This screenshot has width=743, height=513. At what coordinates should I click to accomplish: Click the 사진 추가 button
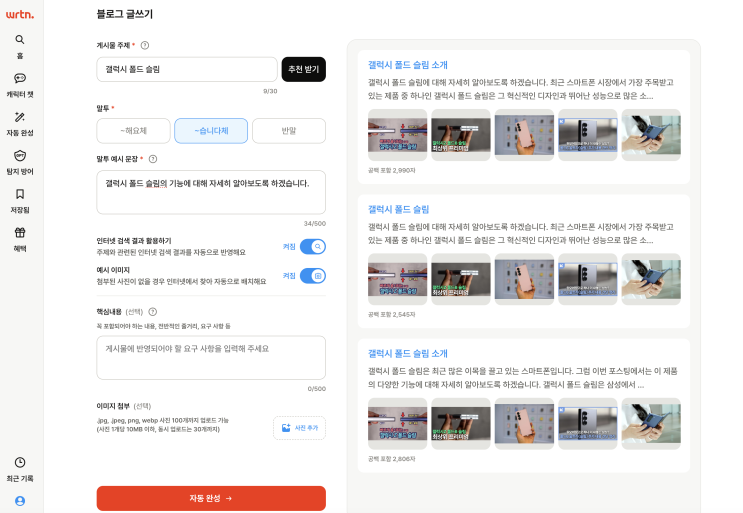pyautogui.click(x=299, y=428)
